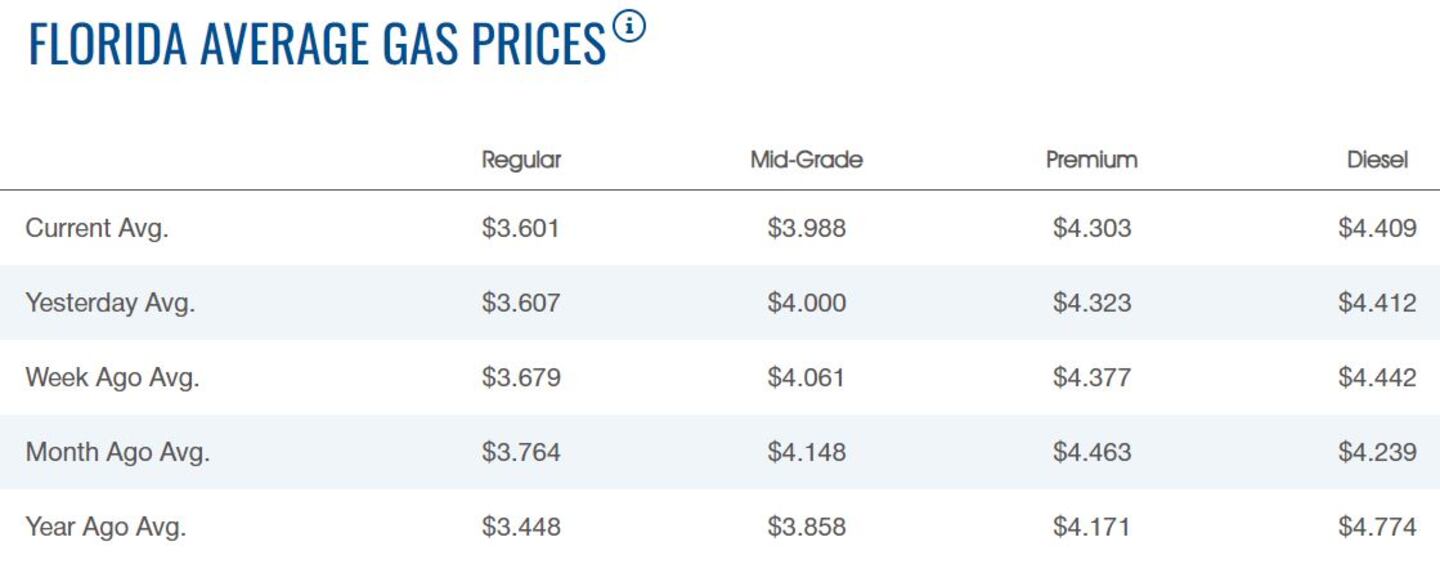The width and height of the screenshot is (1440, 582).
Task: Select the Premium column header
Action: pyautogui.click(x=1091, y=159)
